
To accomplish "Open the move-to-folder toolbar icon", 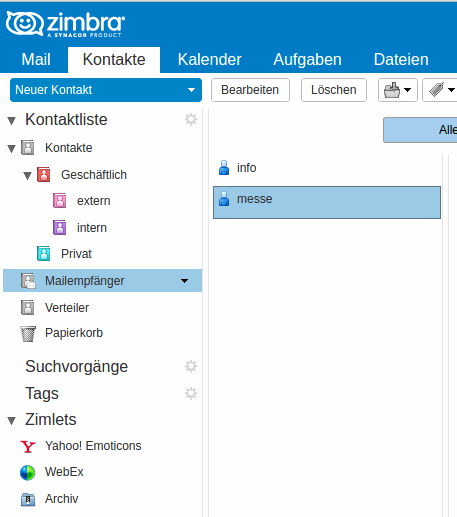I will click(398, 90).
